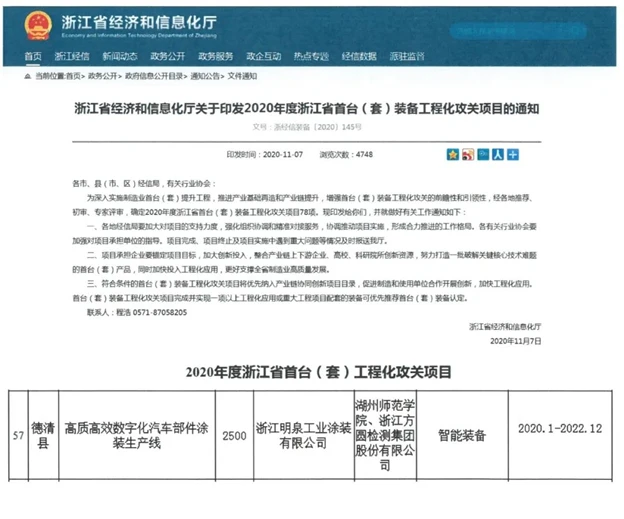Click the home icon in the breadcrumb bar
624x519 pixels.
25,76
